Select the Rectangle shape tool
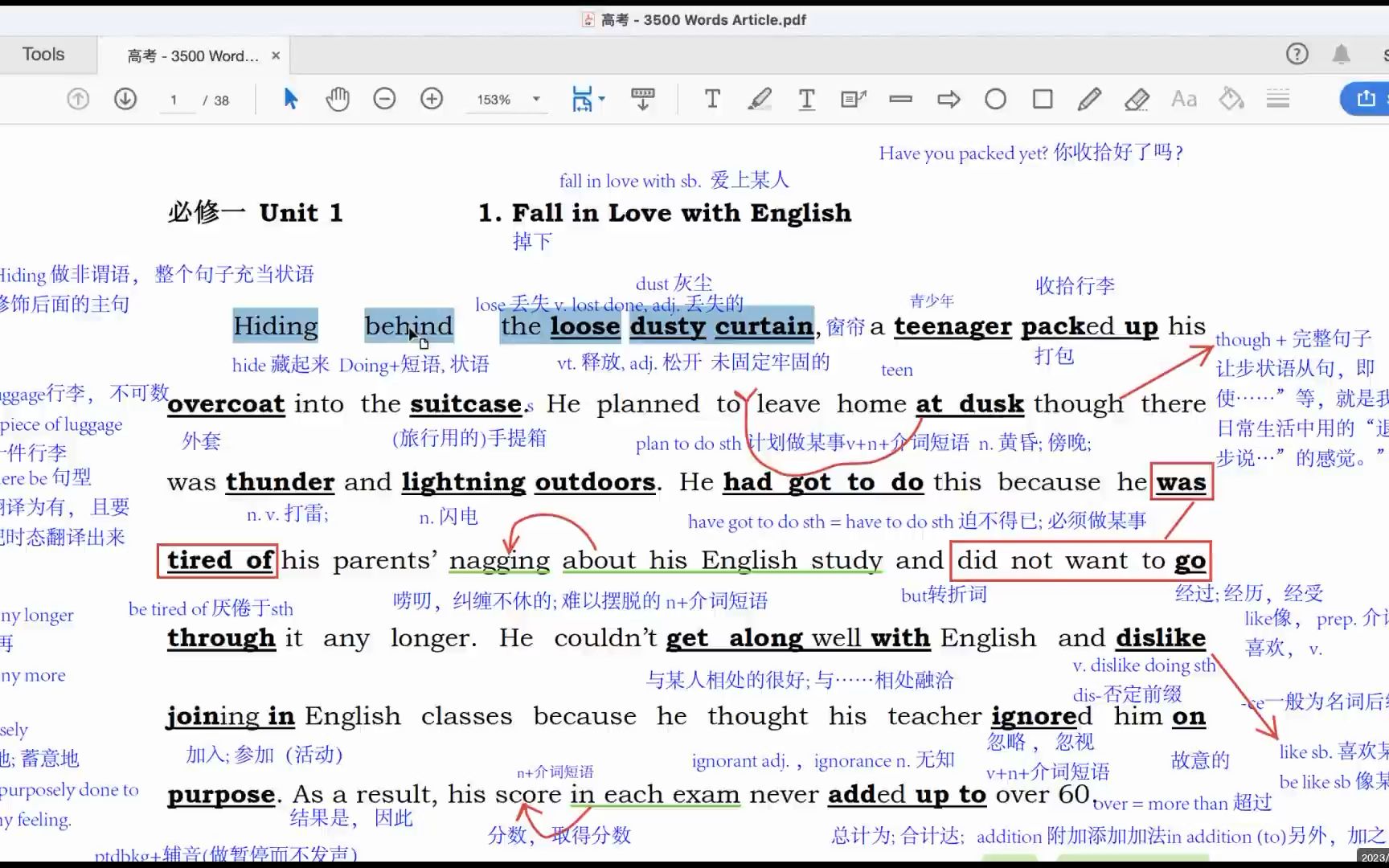 [x=1043, y=99]
